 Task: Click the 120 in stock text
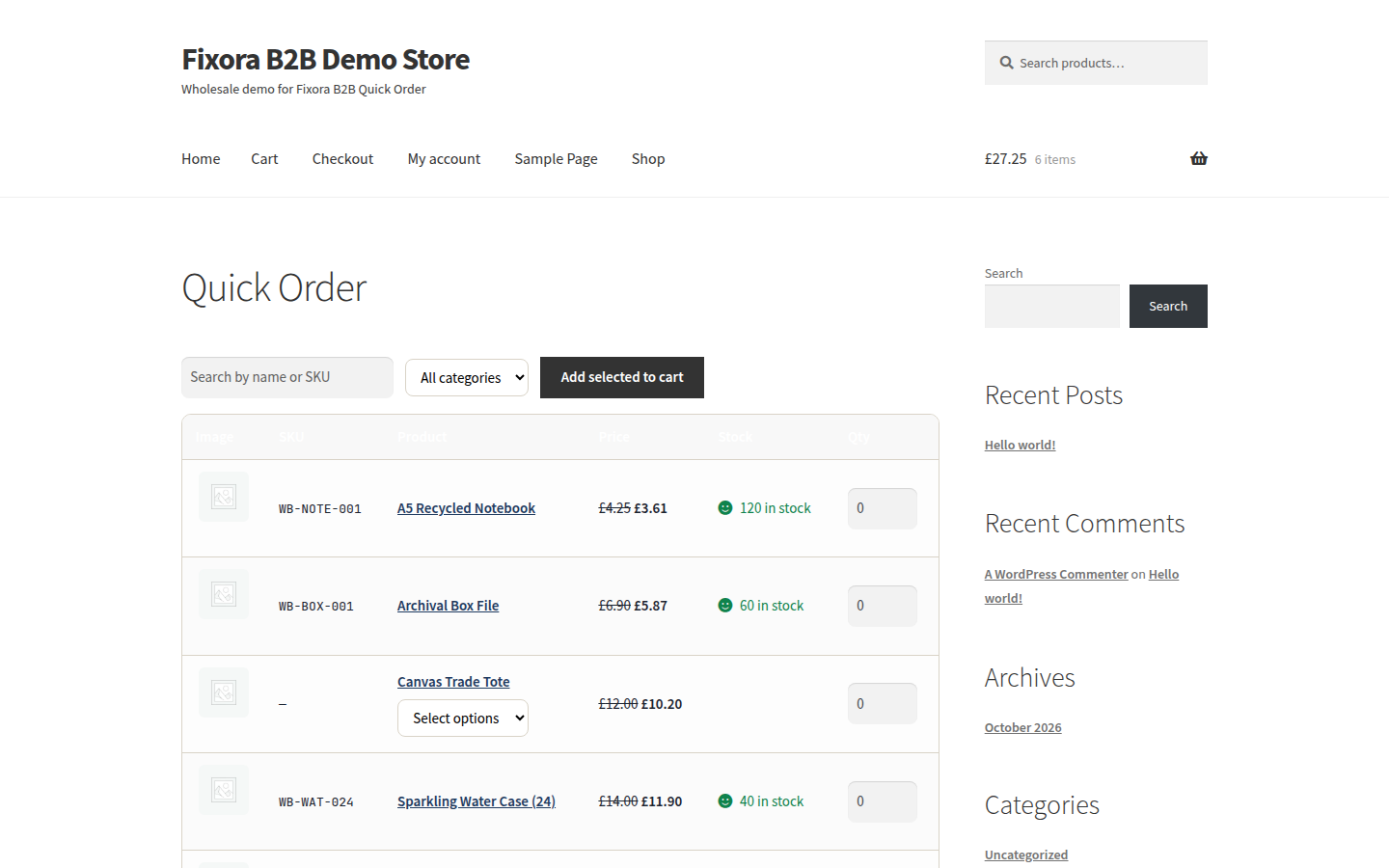tap(776, 508)
